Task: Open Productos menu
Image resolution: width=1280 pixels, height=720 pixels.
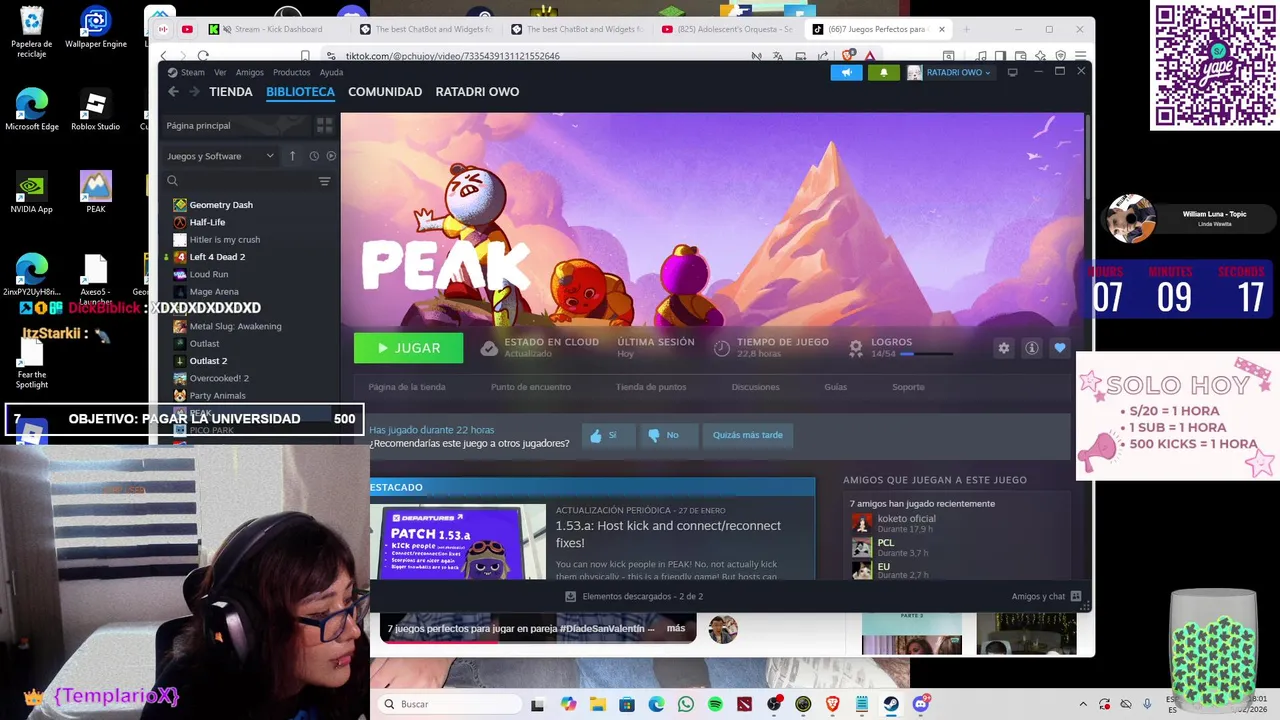Action: (292, 72)
